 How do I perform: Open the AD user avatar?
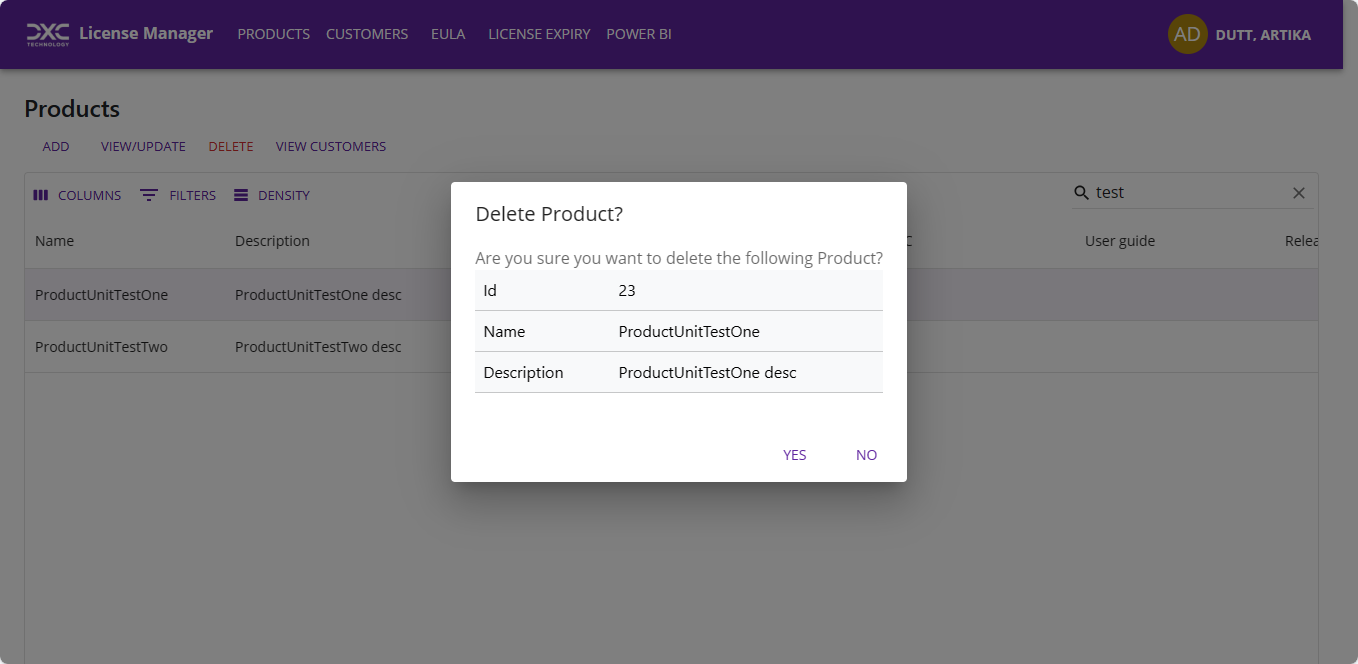click(x=1187, y=34)
